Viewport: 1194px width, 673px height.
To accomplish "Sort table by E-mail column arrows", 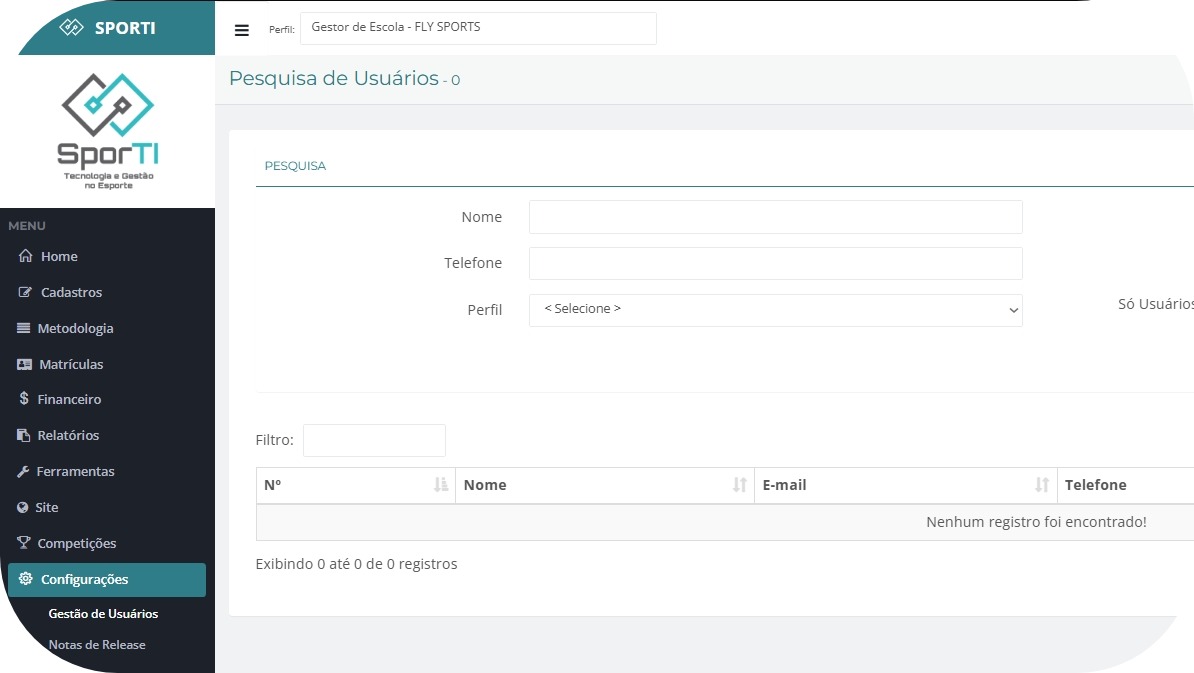I will point(1041,485).
